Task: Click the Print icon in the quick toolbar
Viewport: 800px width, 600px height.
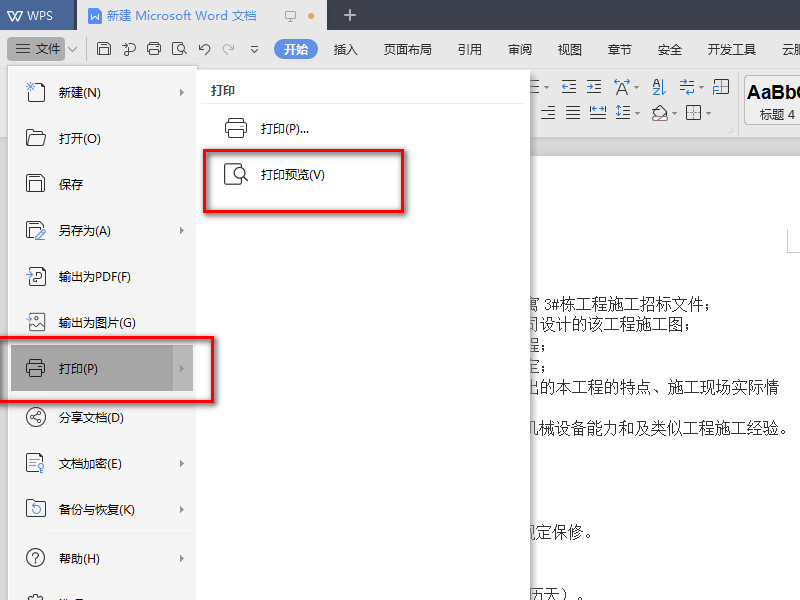Action: (x=154, y=48)
